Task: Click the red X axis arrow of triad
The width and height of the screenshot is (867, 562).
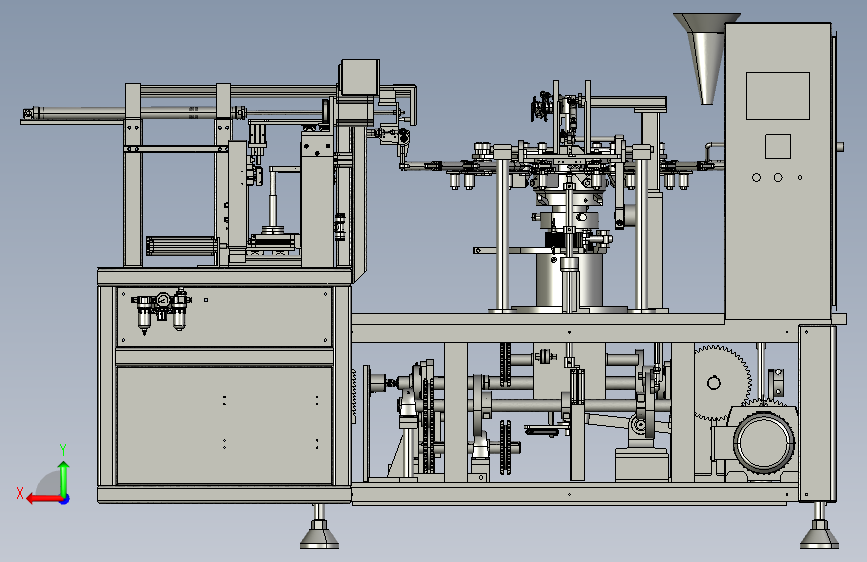Action: pos(43,499)
